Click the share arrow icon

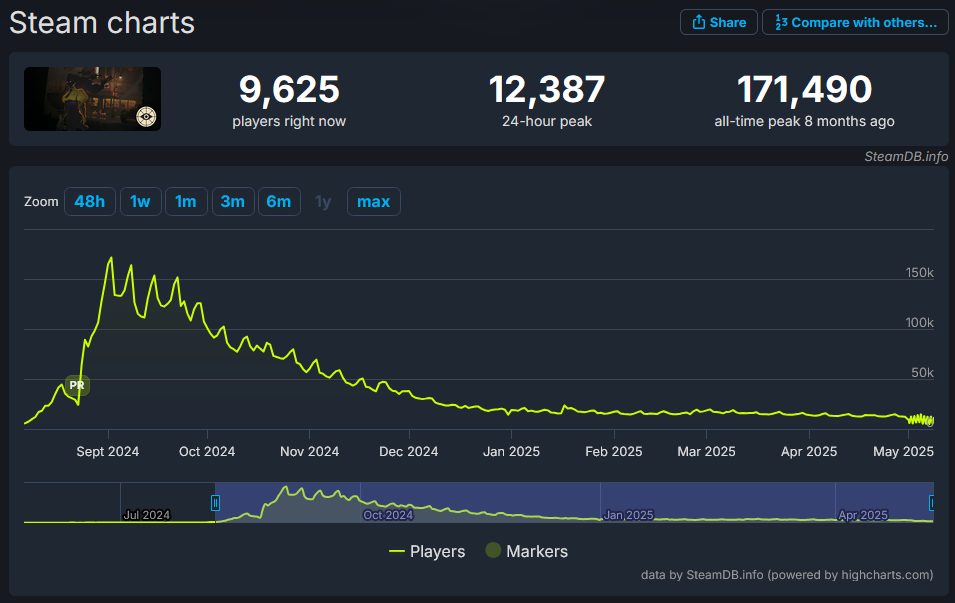click(699, 22)
